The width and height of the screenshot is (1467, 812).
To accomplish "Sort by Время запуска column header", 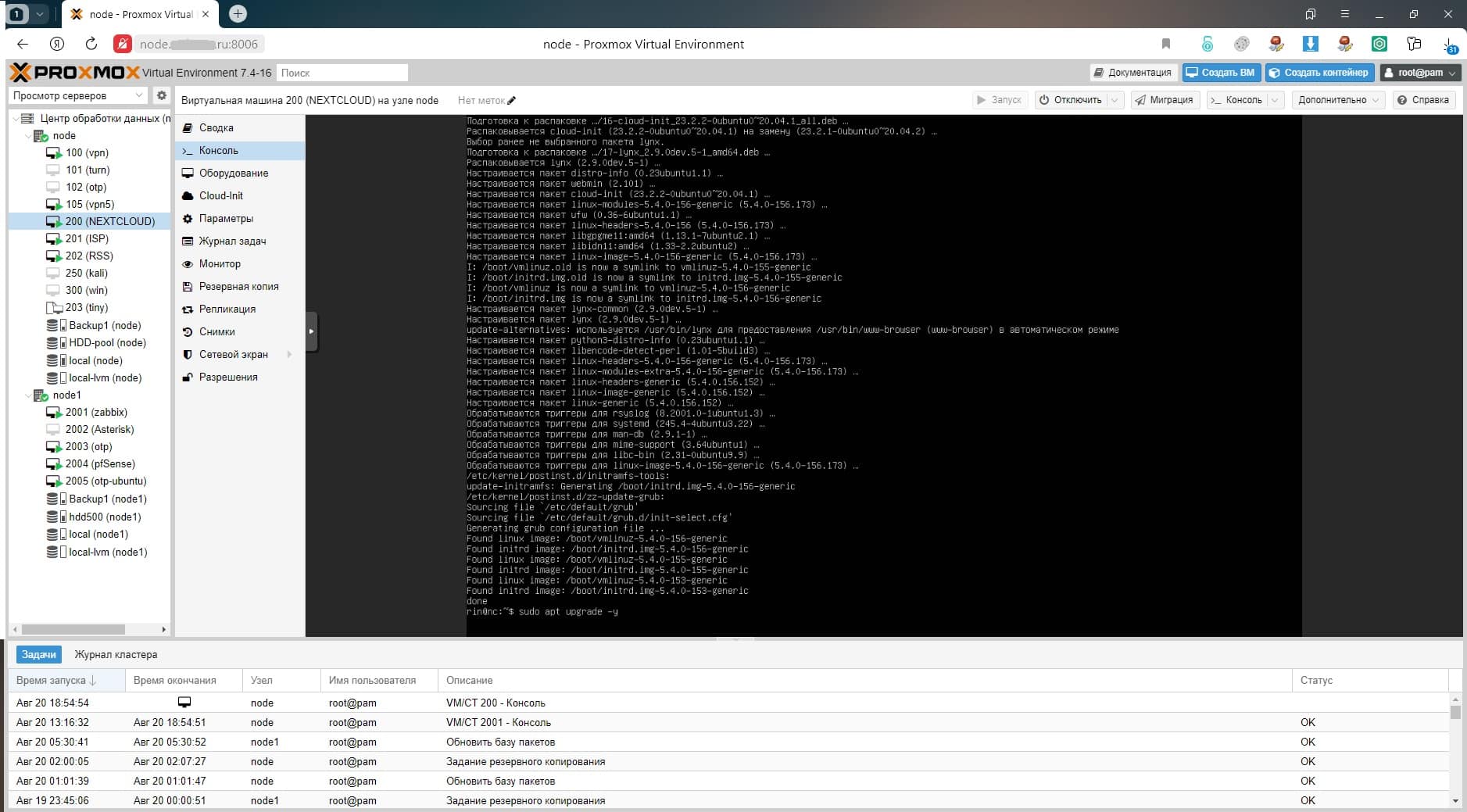I will click(66, 680).
